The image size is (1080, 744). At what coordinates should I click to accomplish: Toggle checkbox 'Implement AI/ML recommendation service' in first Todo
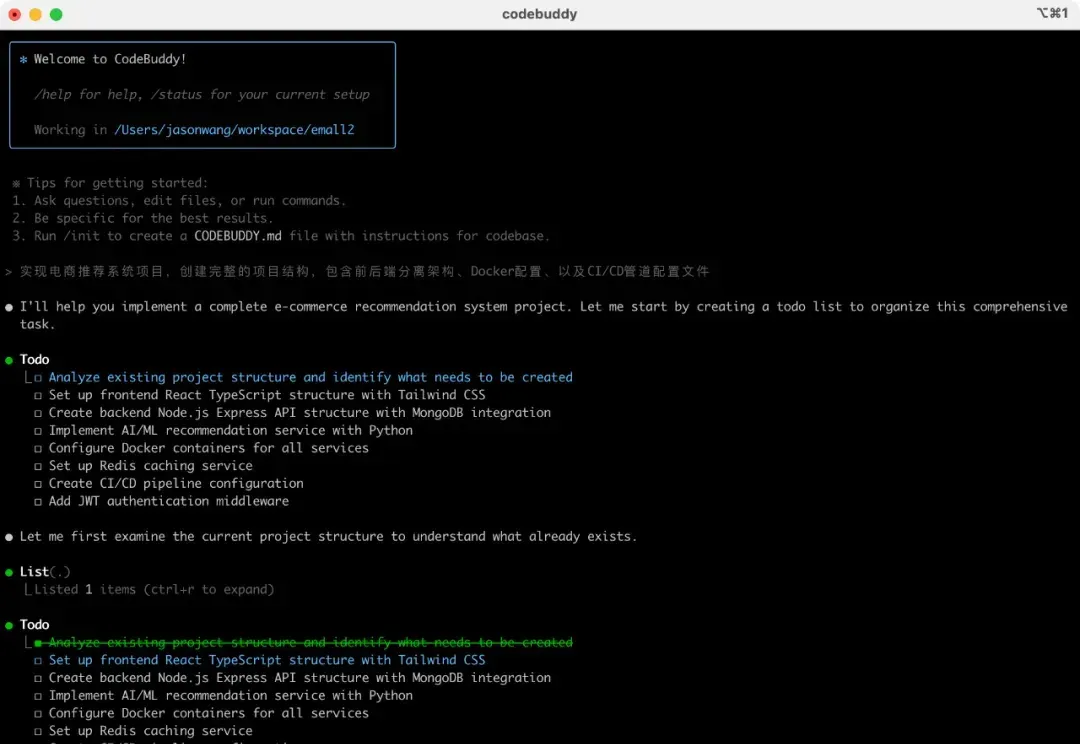coord(38,431)
